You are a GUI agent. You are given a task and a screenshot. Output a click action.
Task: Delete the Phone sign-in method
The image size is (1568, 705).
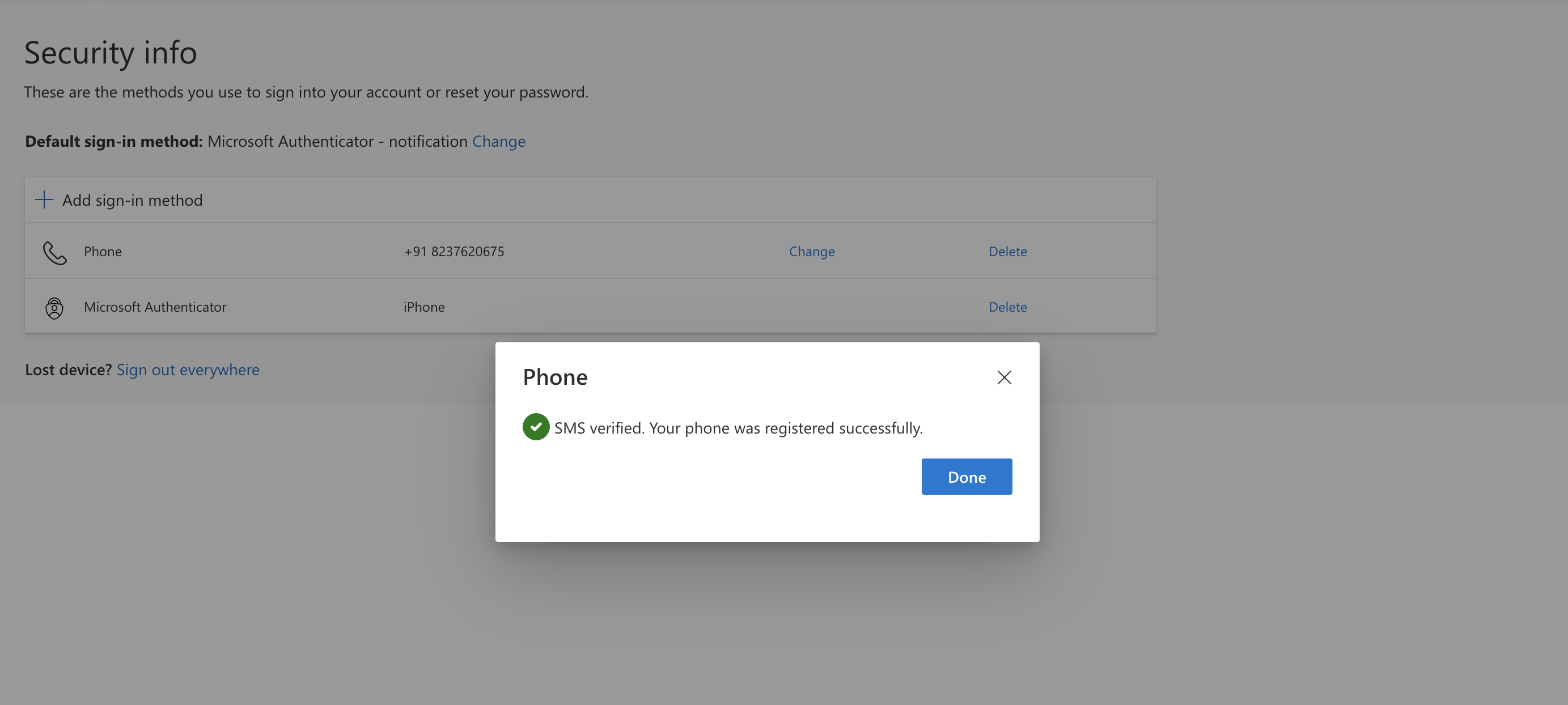tap(1007, 251)
